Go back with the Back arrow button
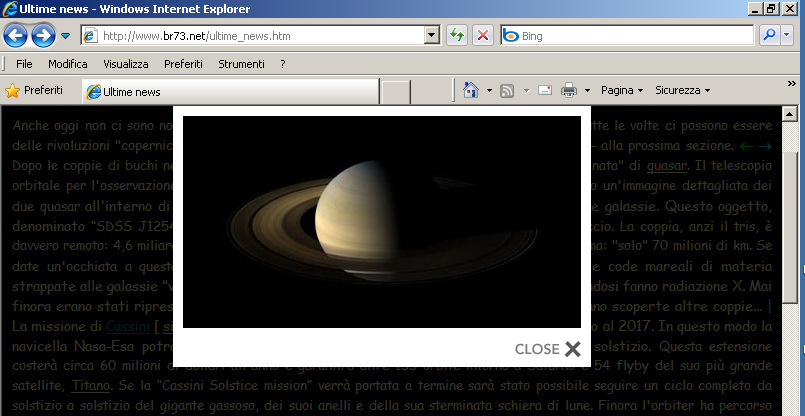Screen dimensions: 805x416 [15, 36]
